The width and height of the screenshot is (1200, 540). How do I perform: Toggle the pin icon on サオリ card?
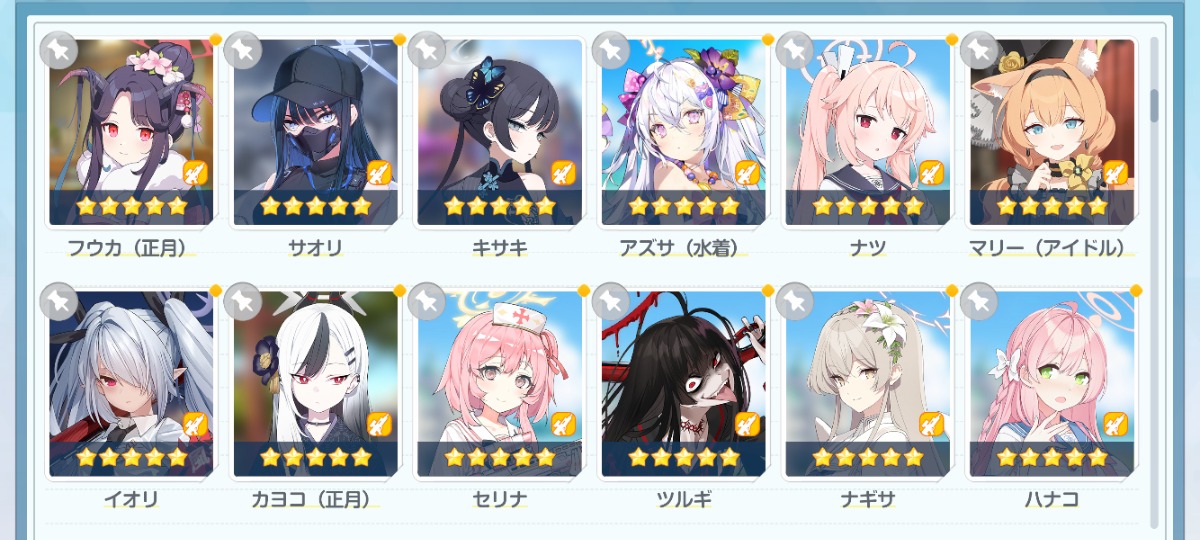coord(243,50)
